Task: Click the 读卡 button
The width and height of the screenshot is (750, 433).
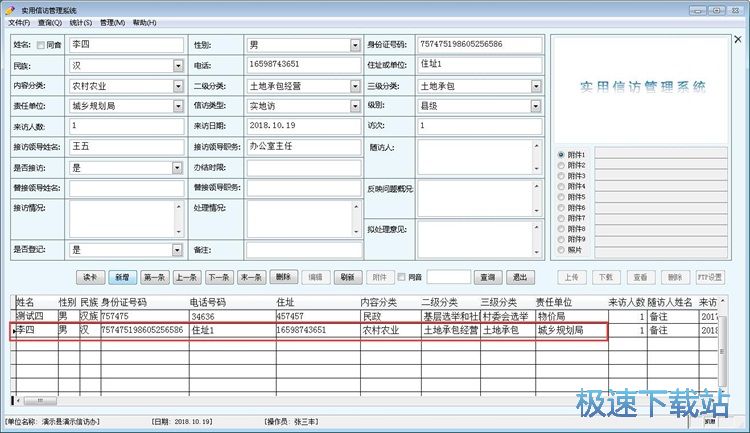Action: (x=90, y=277)
